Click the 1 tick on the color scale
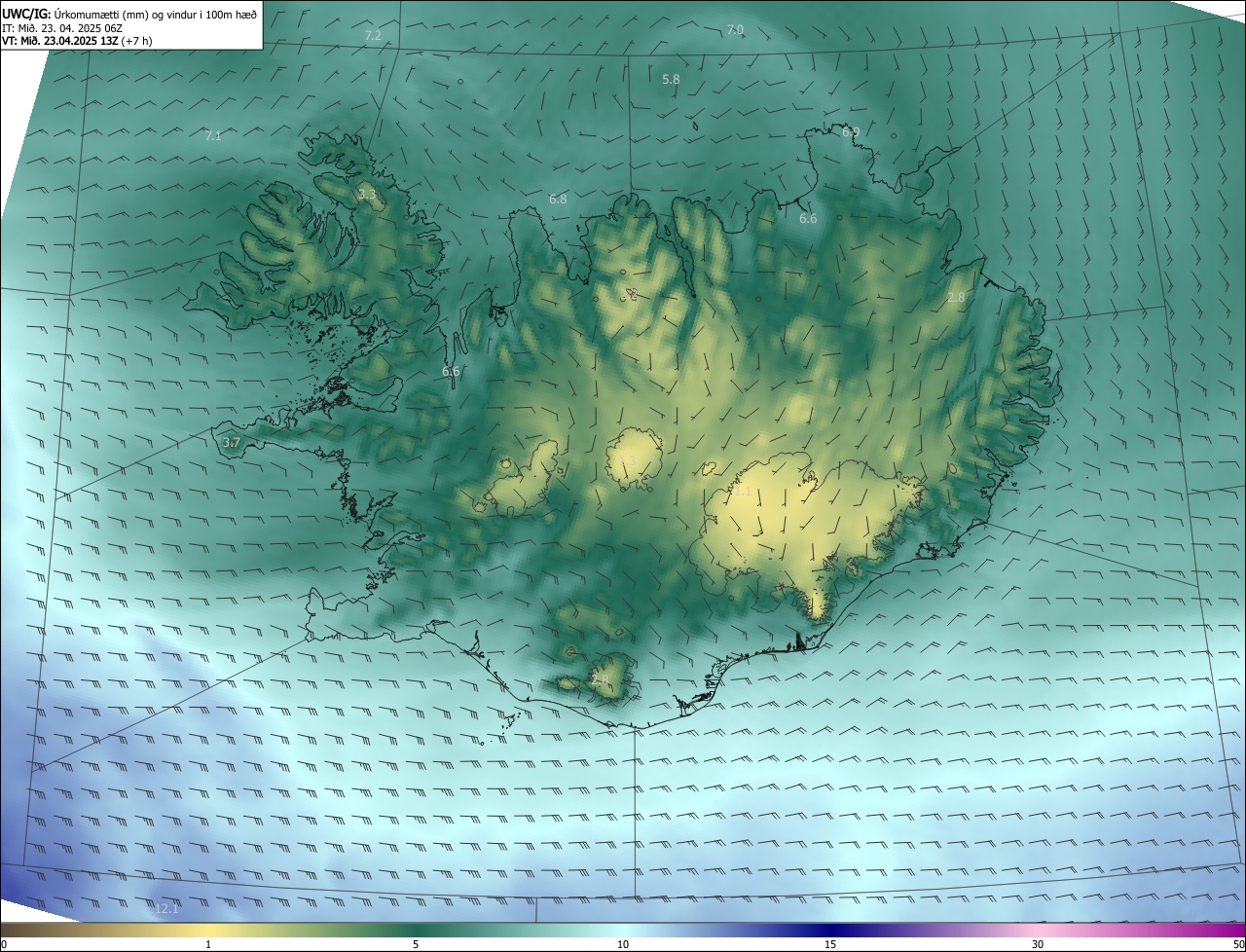 (208, 944)
